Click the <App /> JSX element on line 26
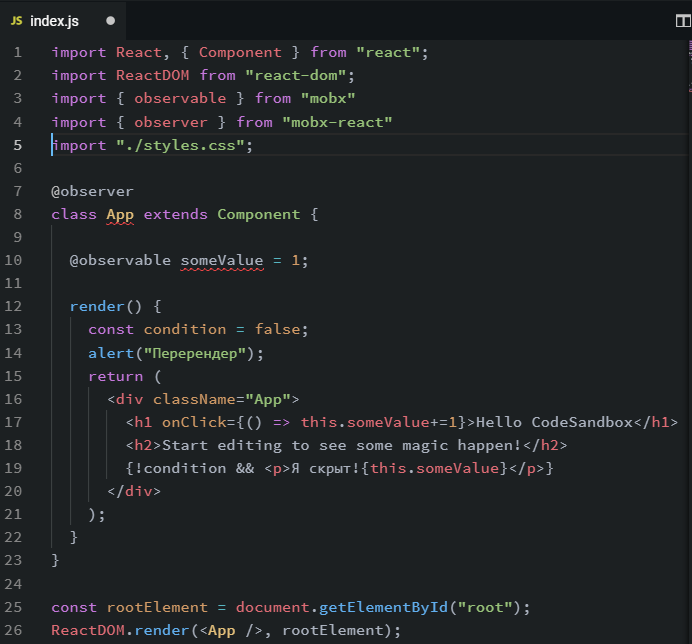This screenshot has width=692, height=644. [231, 630]
